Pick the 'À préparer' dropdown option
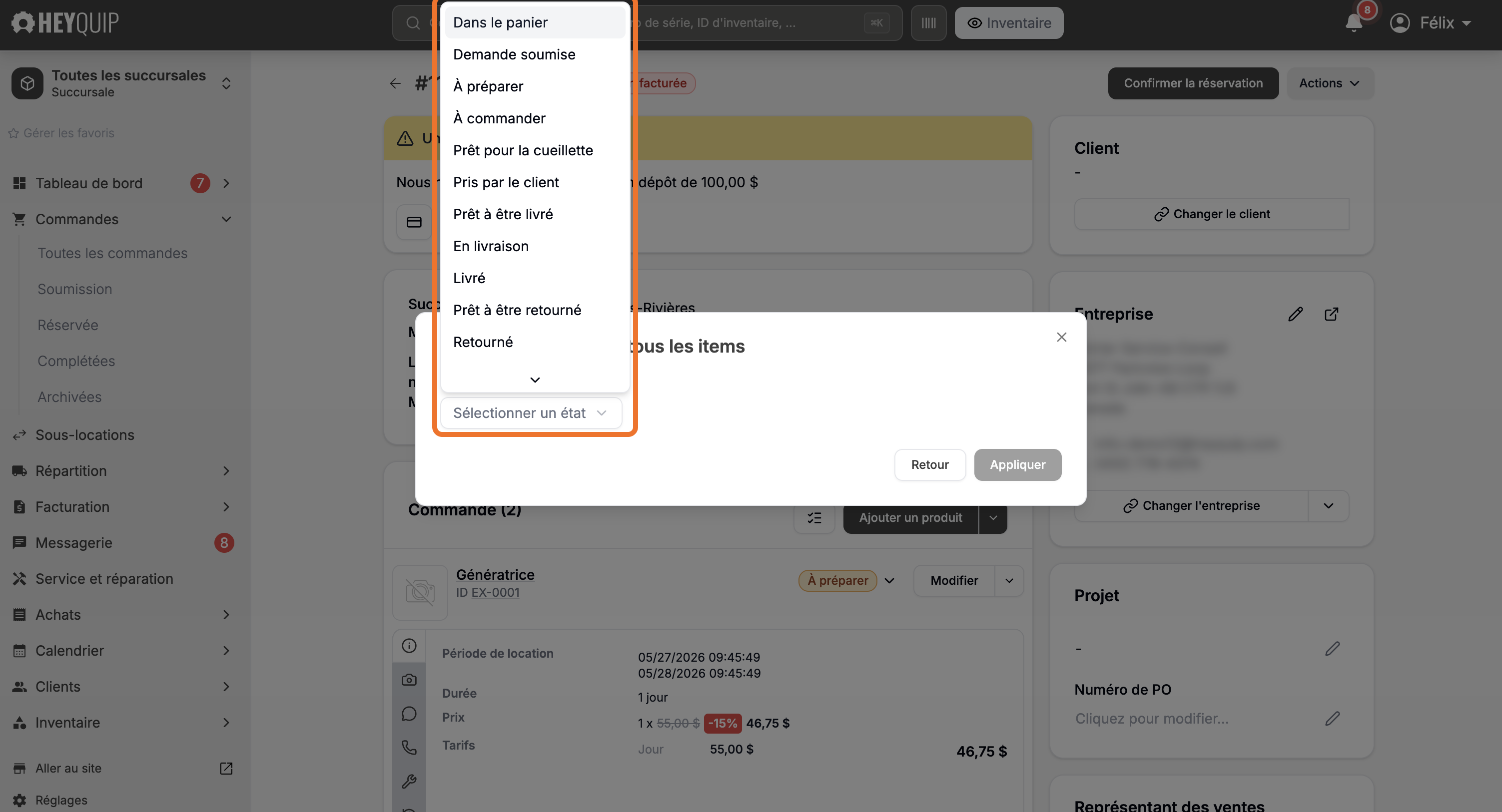This screenshot has height=812, width=1502. 534,86
